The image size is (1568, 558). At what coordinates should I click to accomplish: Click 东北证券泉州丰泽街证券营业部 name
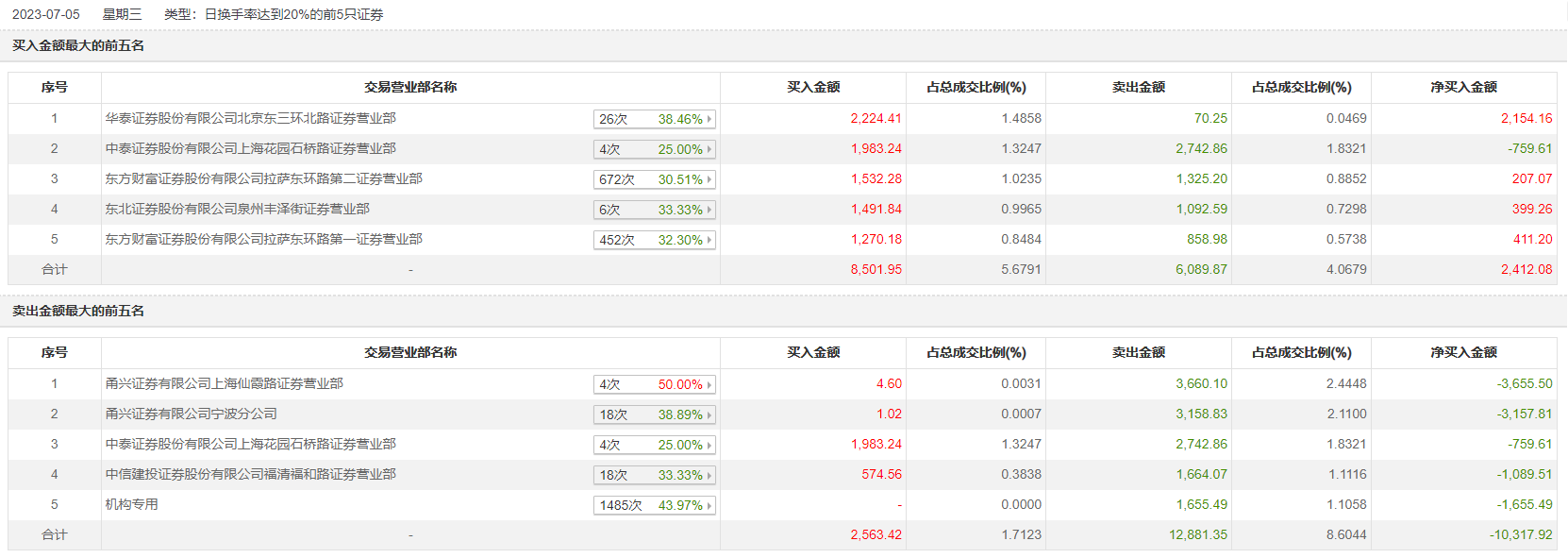pos(238,209)
